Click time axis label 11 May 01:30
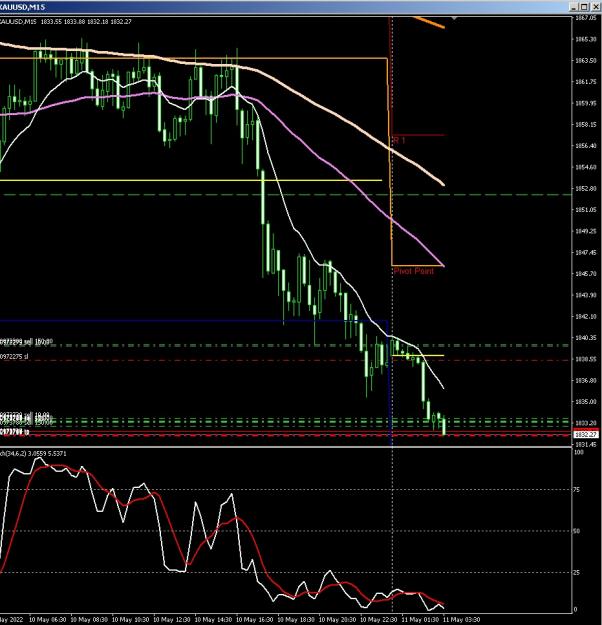This screenshot has width=602, height=625. pos(420,619)
